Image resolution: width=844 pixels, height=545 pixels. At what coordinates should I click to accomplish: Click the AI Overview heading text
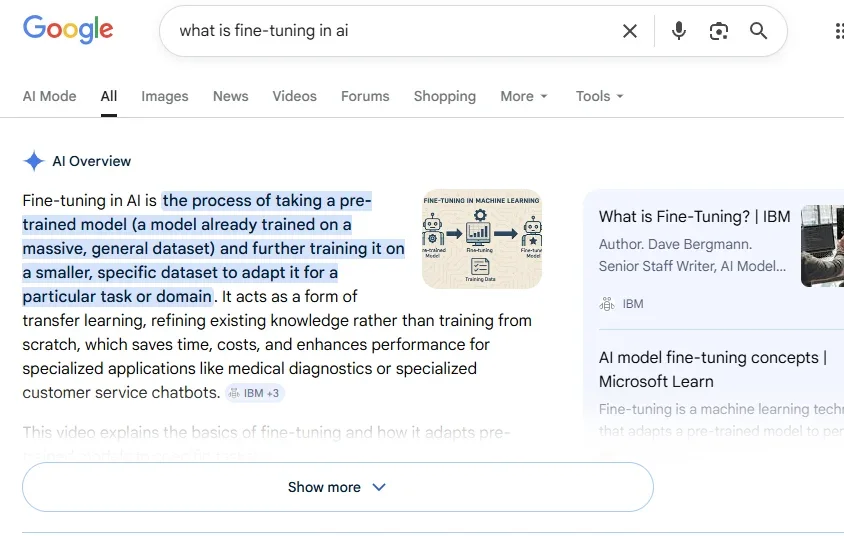click(92, 161)
